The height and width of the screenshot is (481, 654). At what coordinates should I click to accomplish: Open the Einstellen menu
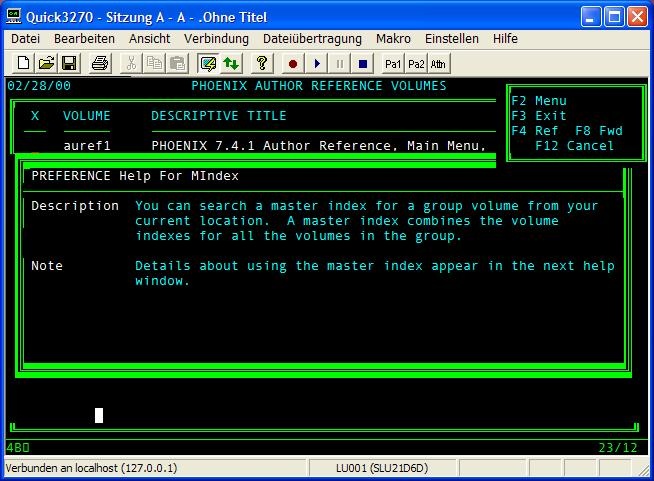(x=452, y=38)
